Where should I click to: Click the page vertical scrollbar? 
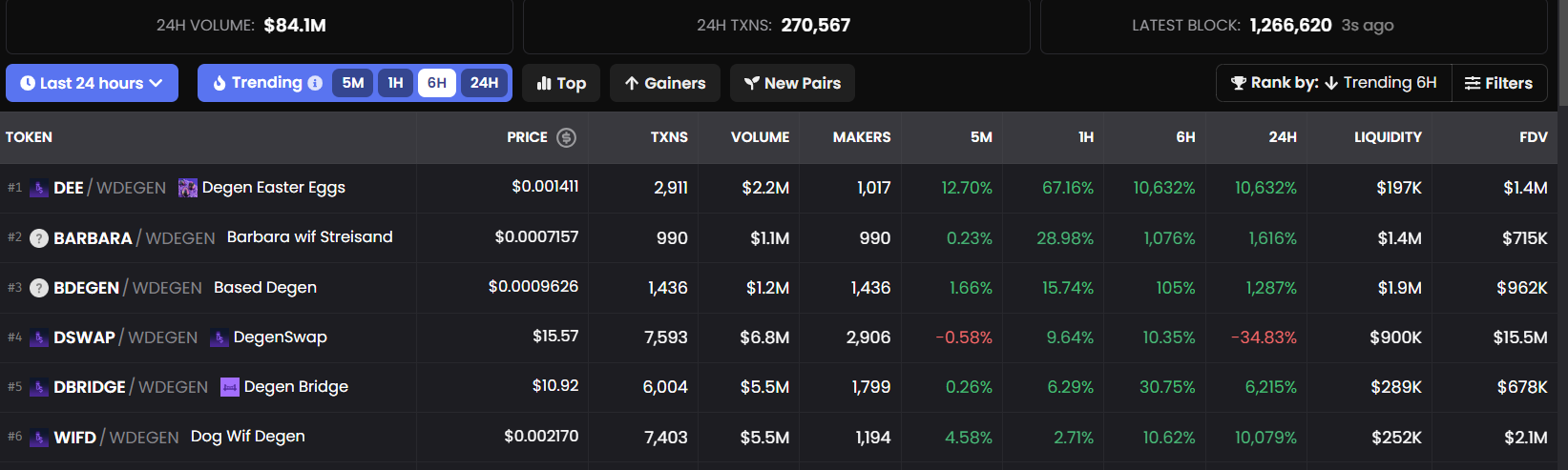(1563, 52)
